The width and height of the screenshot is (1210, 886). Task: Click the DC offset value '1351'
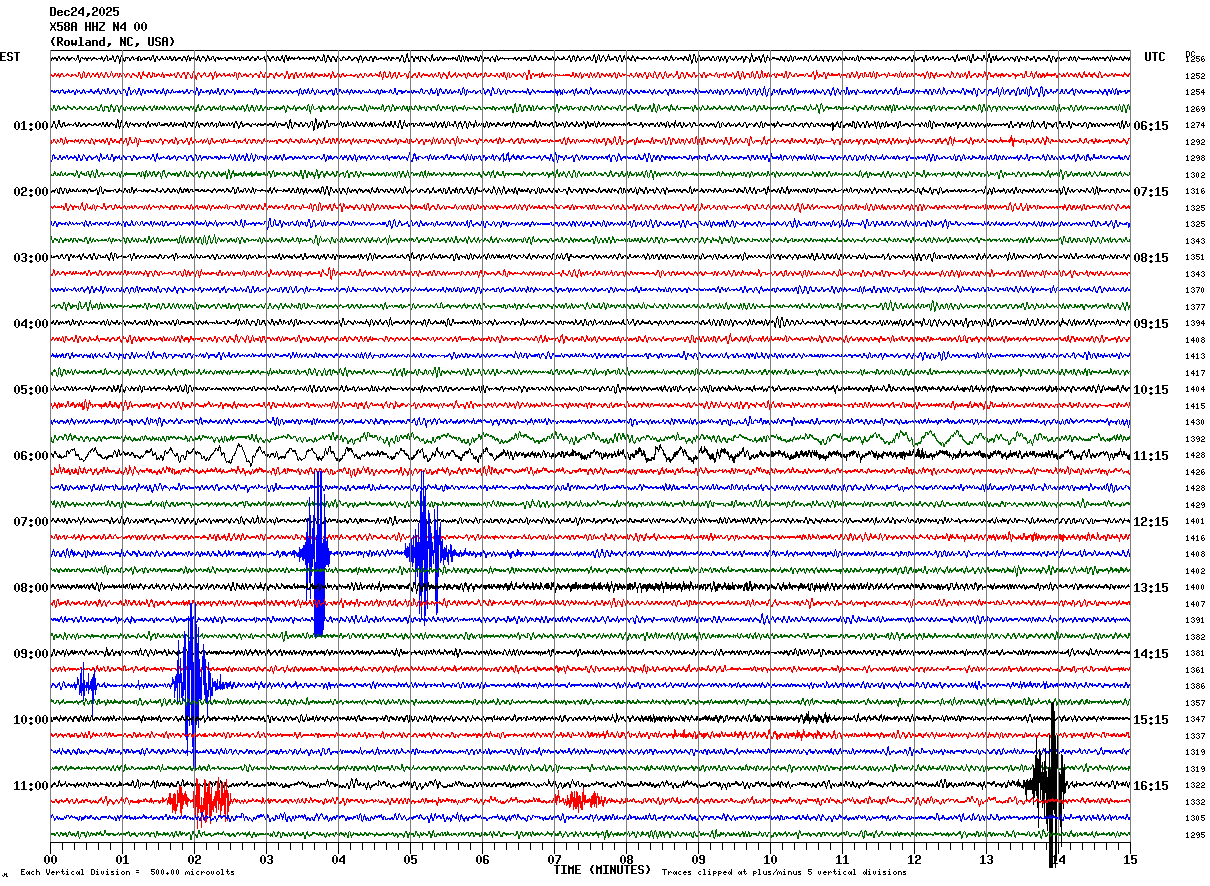click(1195, 258)
